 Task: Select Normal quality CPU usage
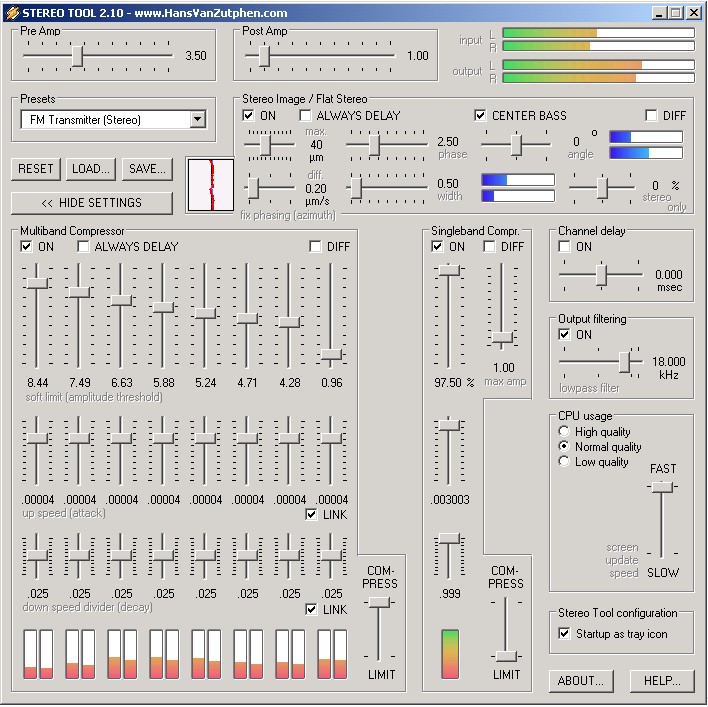click(x=564, y=447)
